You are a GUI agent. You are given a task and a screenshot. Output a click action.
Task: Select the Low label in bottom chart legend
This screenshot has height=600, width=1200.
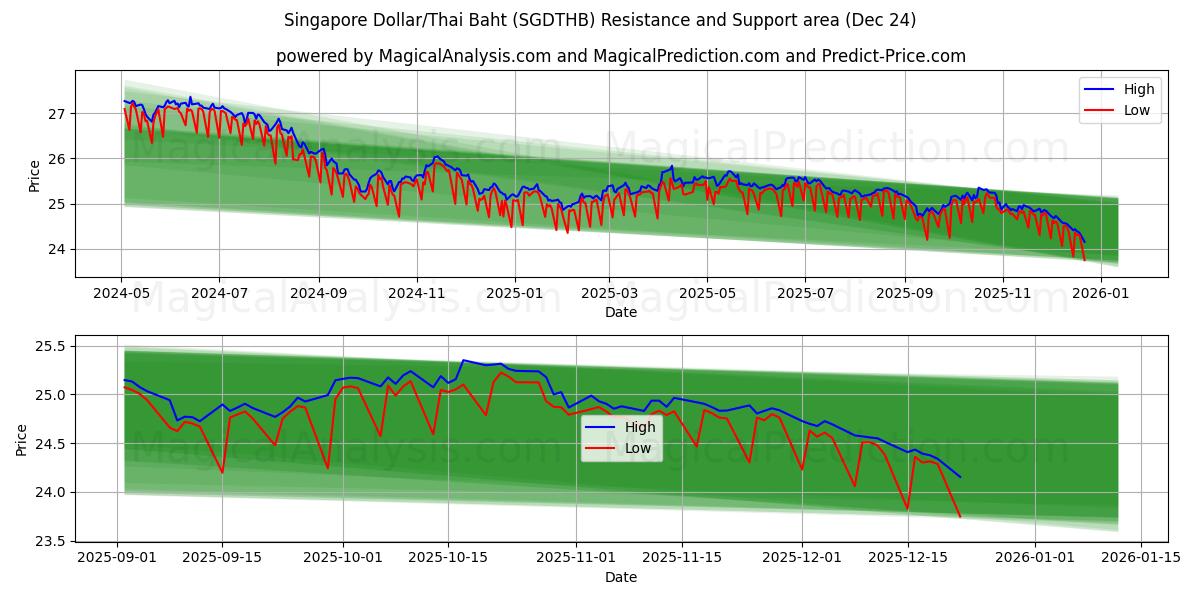point(637,447)
